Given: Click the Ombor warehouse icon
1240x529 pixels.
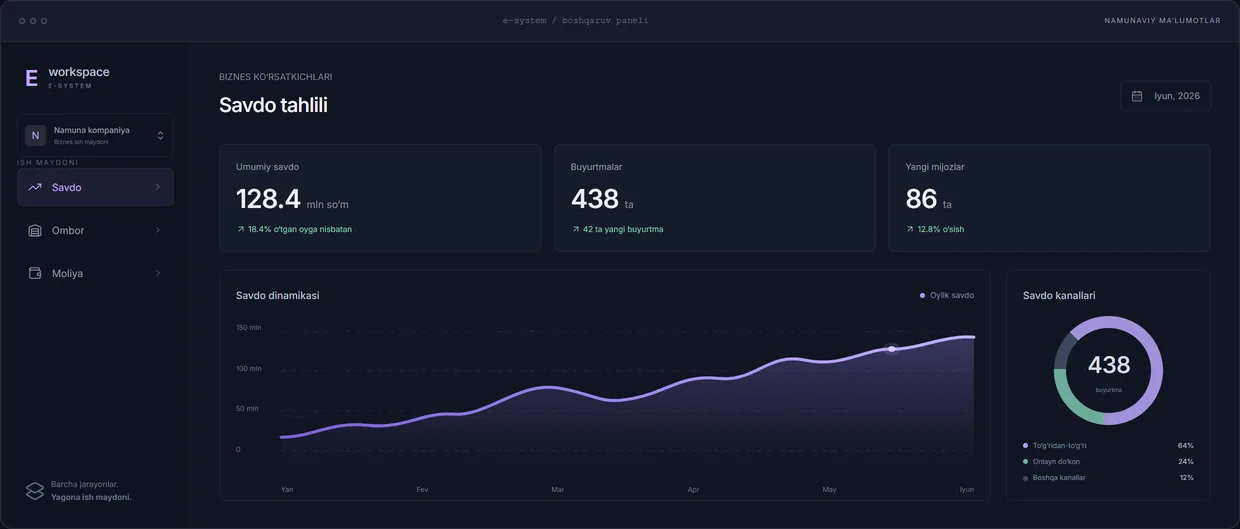Looking at the screenshot, I should 35,230.
